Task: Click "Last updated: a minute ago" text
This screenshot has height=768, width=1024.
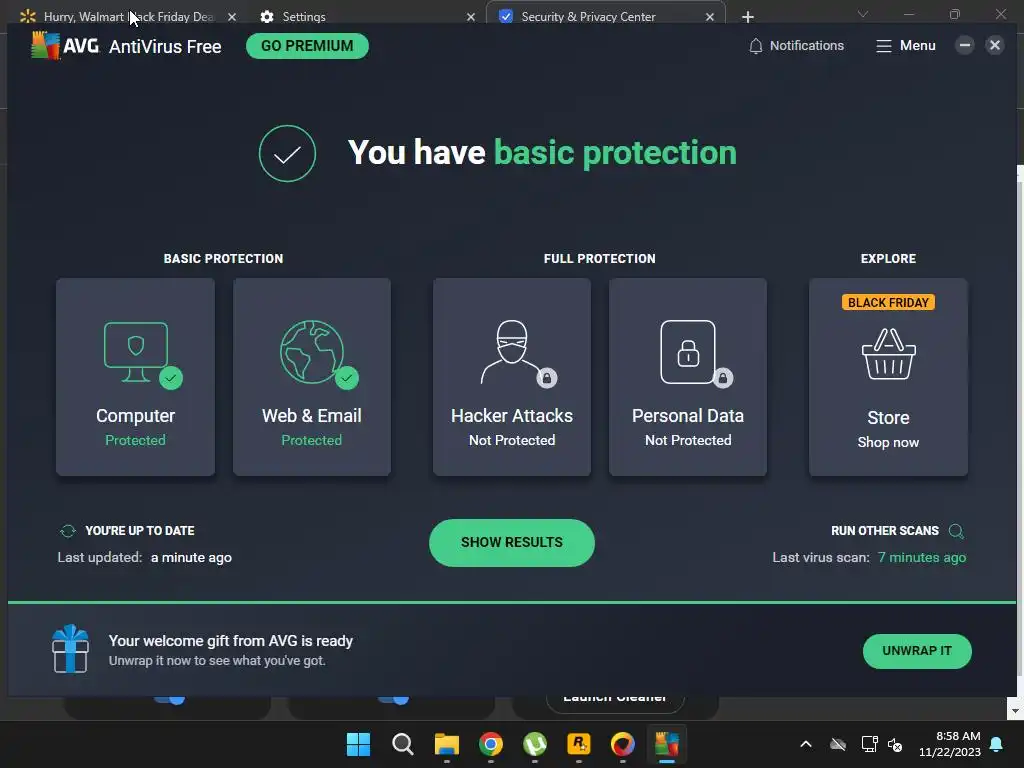Action: pos(144,558)
